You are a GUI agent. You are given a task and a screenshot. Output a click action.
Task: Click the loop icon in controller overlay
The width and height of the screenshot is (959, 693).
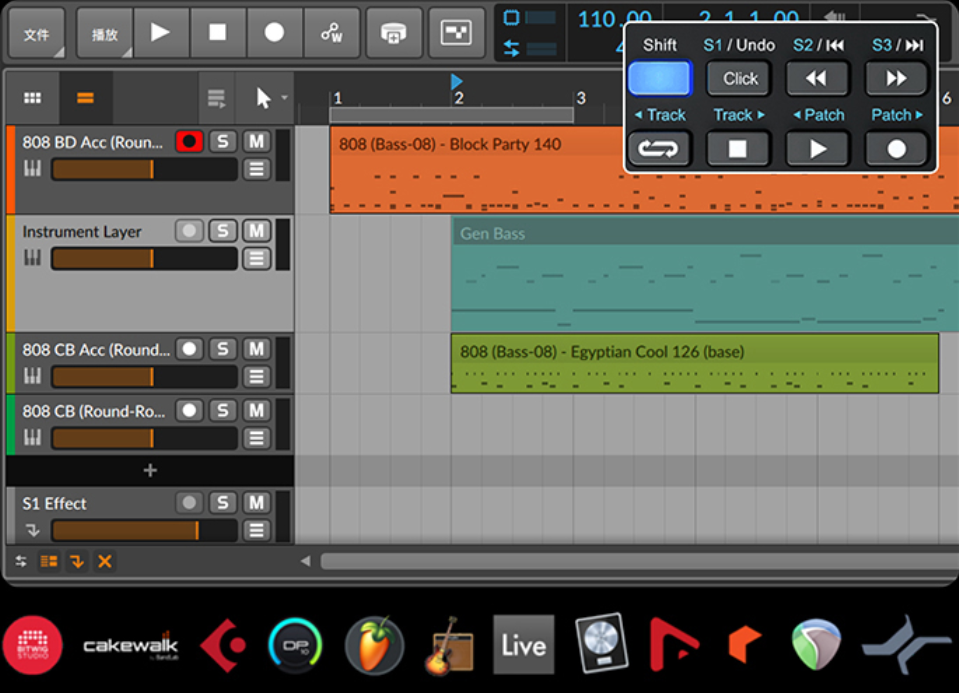click(x=659, y=149)
